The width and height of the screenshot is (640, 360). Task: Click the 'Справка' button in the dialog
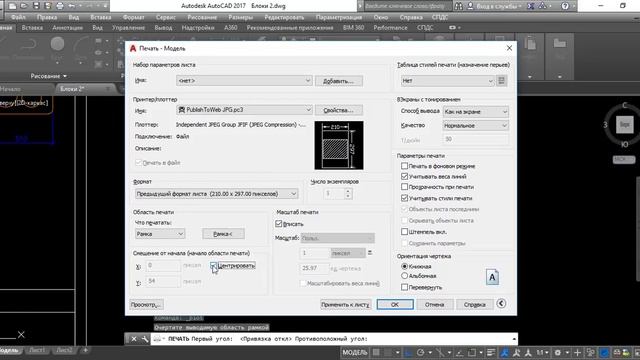pos(474,304)
